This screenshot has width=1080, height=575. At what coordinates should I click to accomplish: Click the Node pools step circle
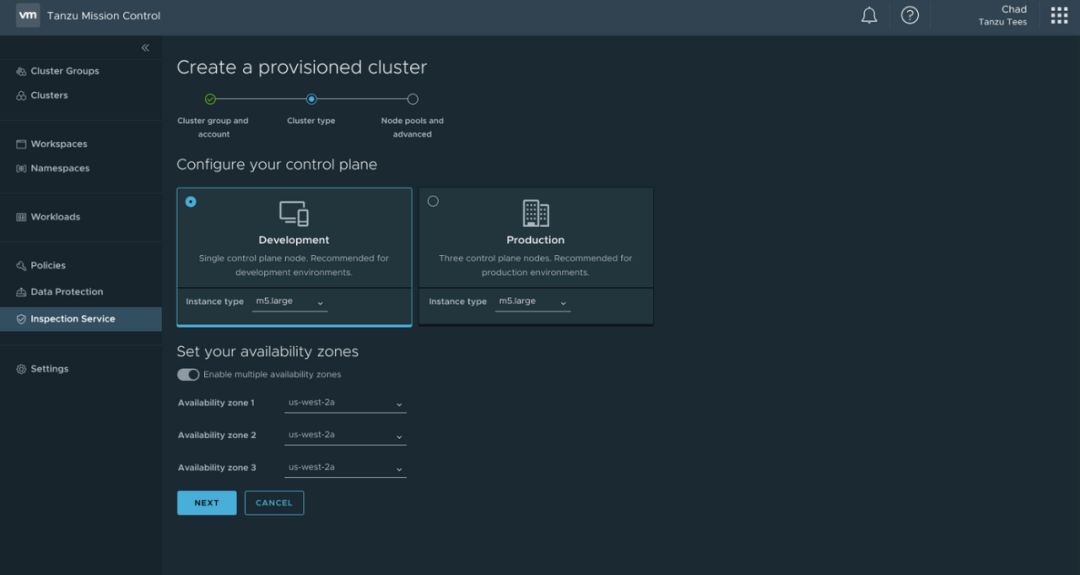pos(413,99)
